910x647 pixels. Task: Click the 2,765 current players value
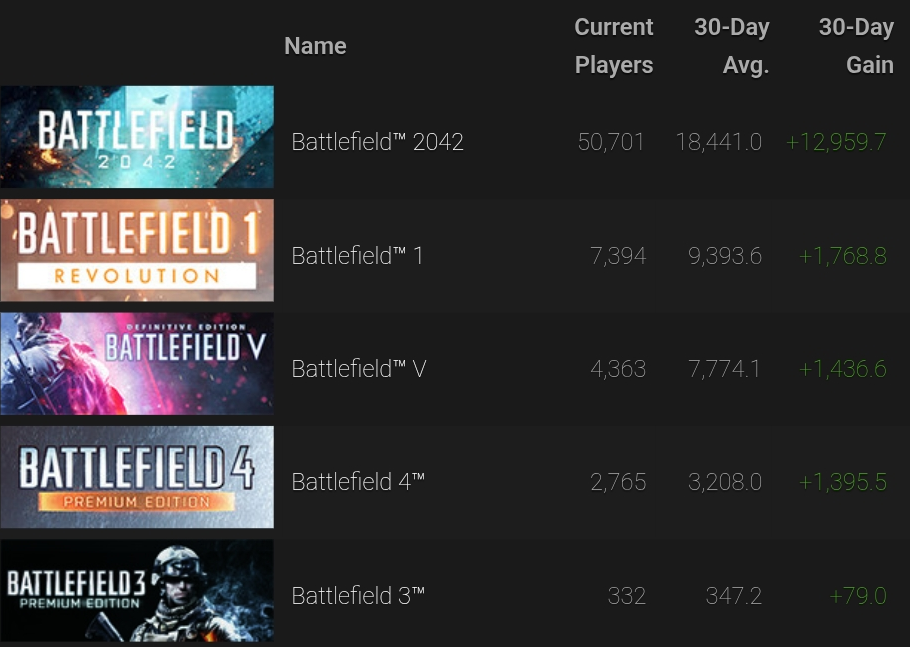[x=618, y=482]
